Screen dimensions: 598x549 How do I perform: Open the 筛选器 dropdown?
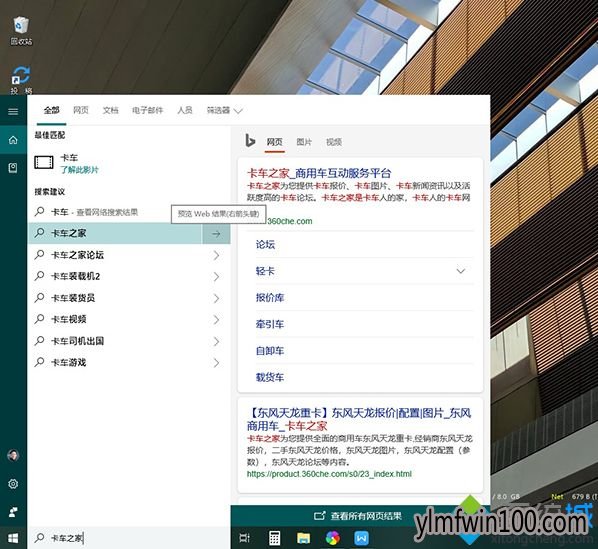point(225,111)
